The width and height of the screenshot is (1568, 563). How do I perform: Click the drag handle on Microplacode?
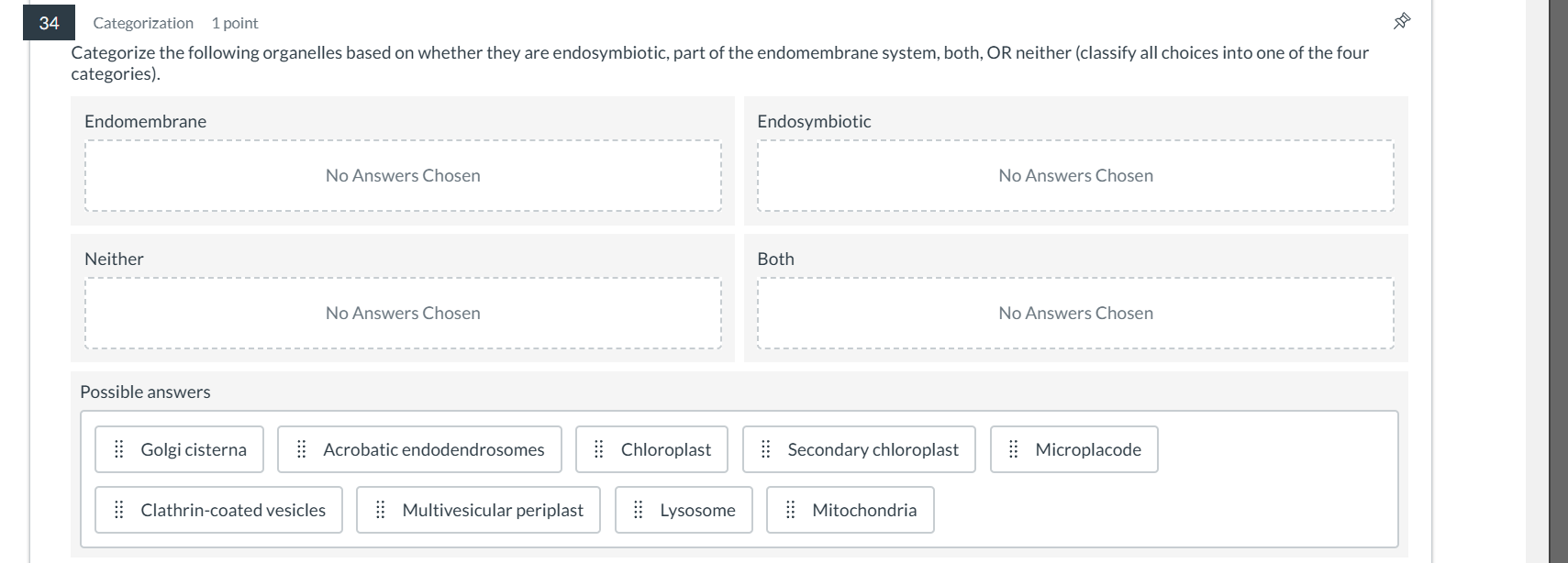(1013, 449)
